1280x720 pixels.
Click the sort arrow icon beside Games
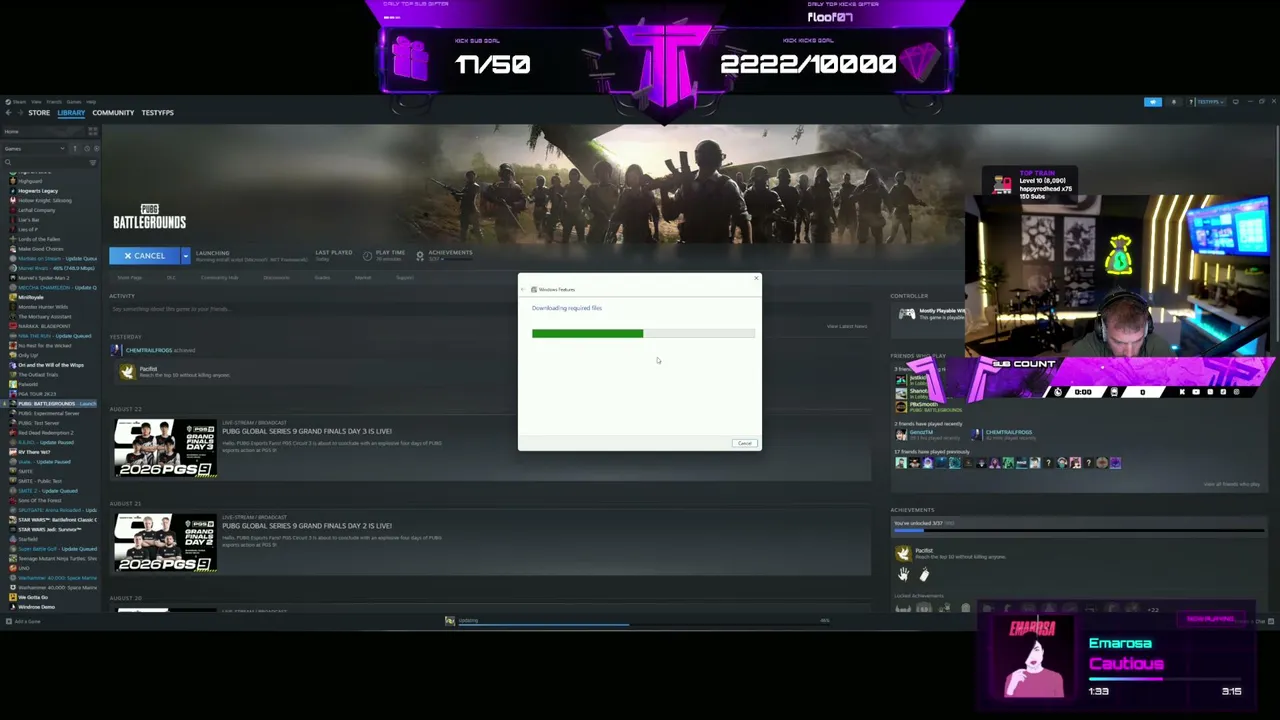pyautogui.click(x=74, y=148)
